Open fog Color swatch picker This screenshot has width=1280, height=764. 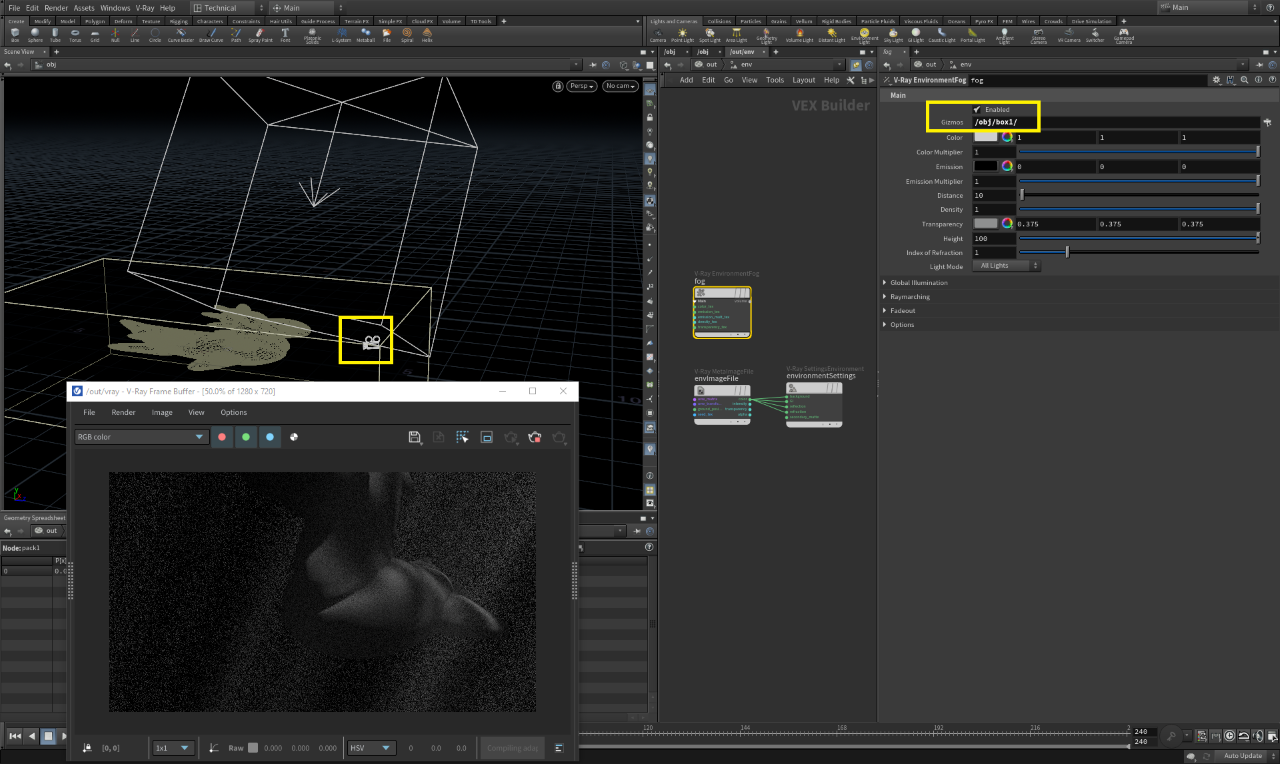985,137
